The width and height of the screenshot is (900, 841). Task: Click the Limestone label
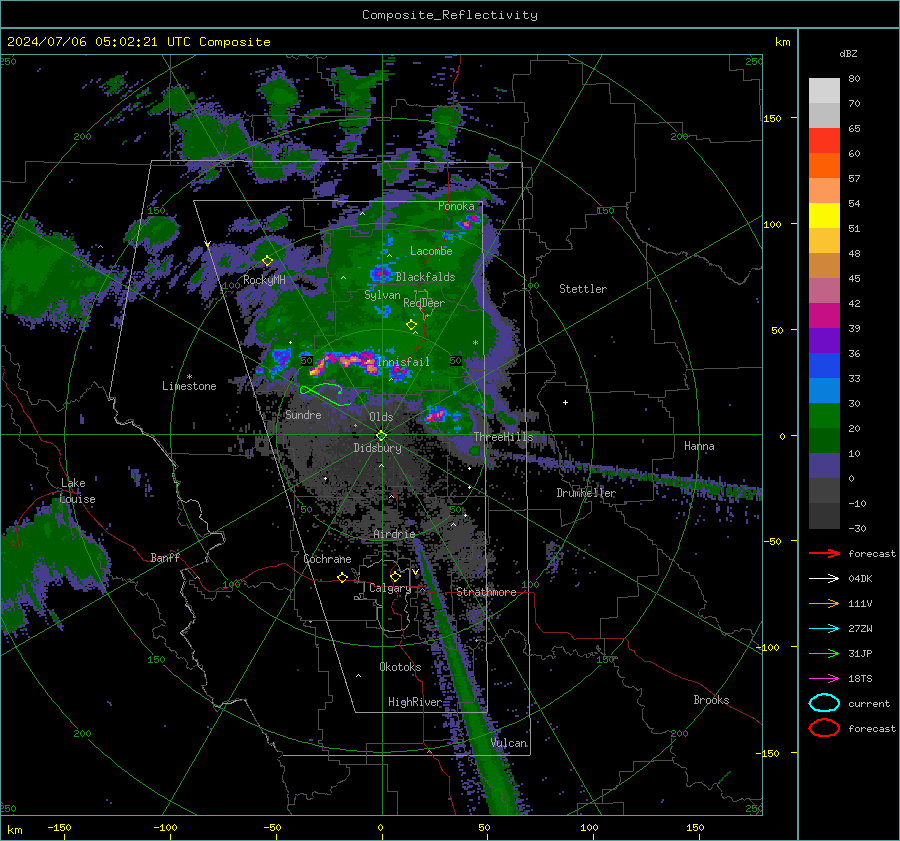point(189,386)
